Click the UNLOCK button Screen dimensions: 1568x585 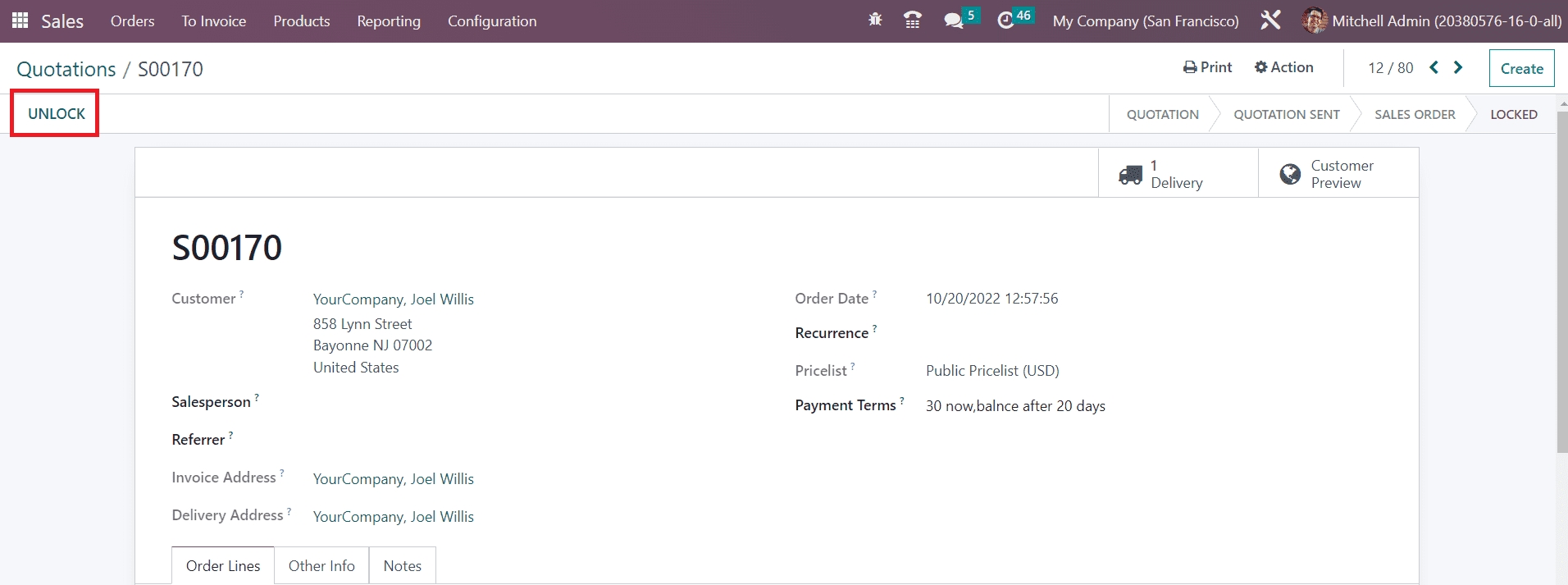tap(56, 113)
